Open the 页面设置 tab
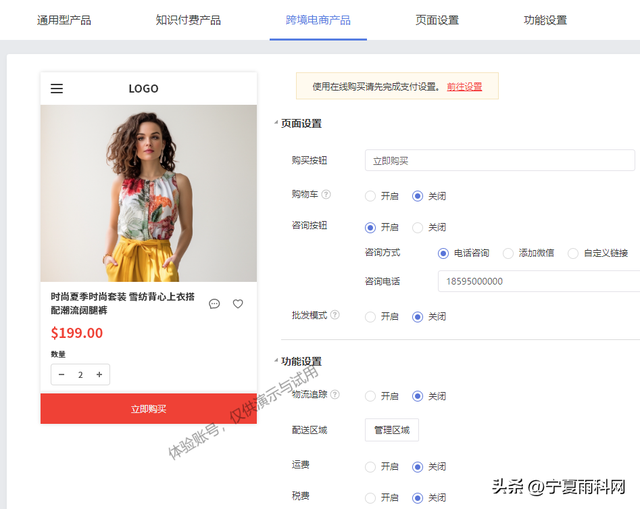 point(437,20)
